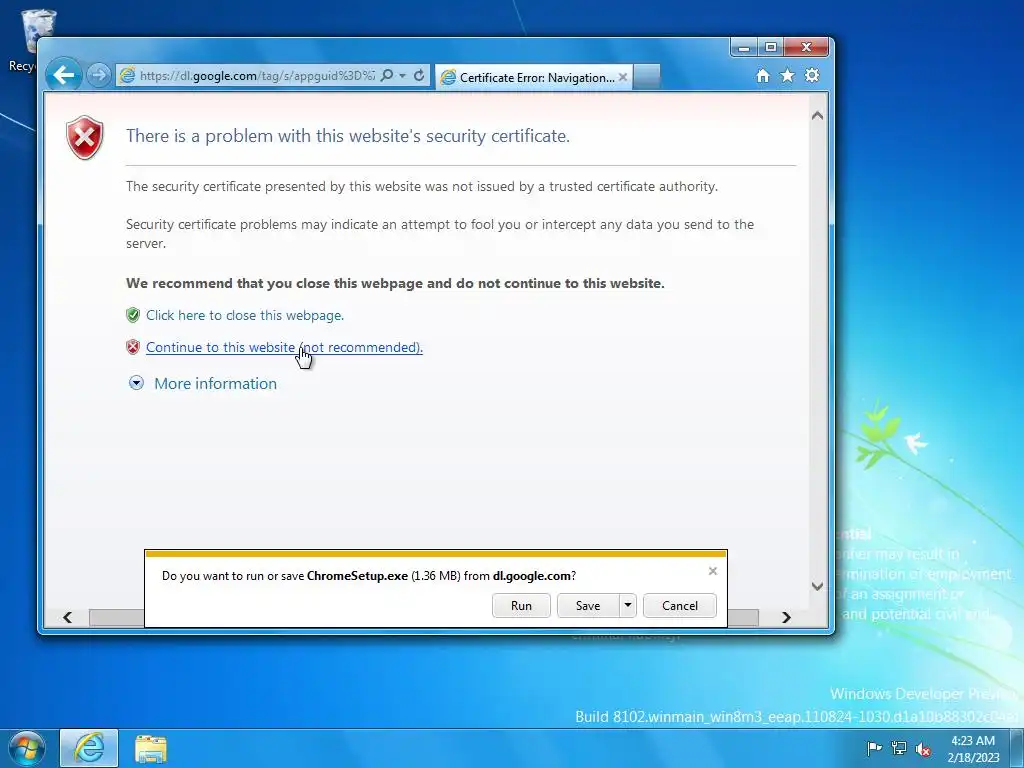The width and height of the screenshot is (1024, 768).
Task: Click the vertical scrollbar up arrow
Action: coord(817,116)
